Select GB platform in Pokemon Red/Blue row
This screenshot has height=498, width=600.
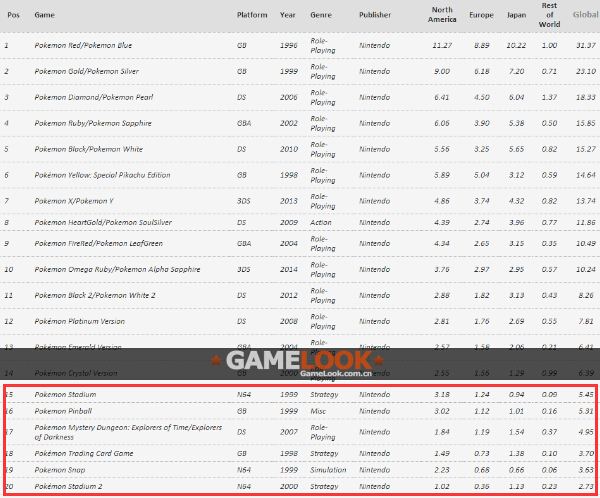point(241,45)
